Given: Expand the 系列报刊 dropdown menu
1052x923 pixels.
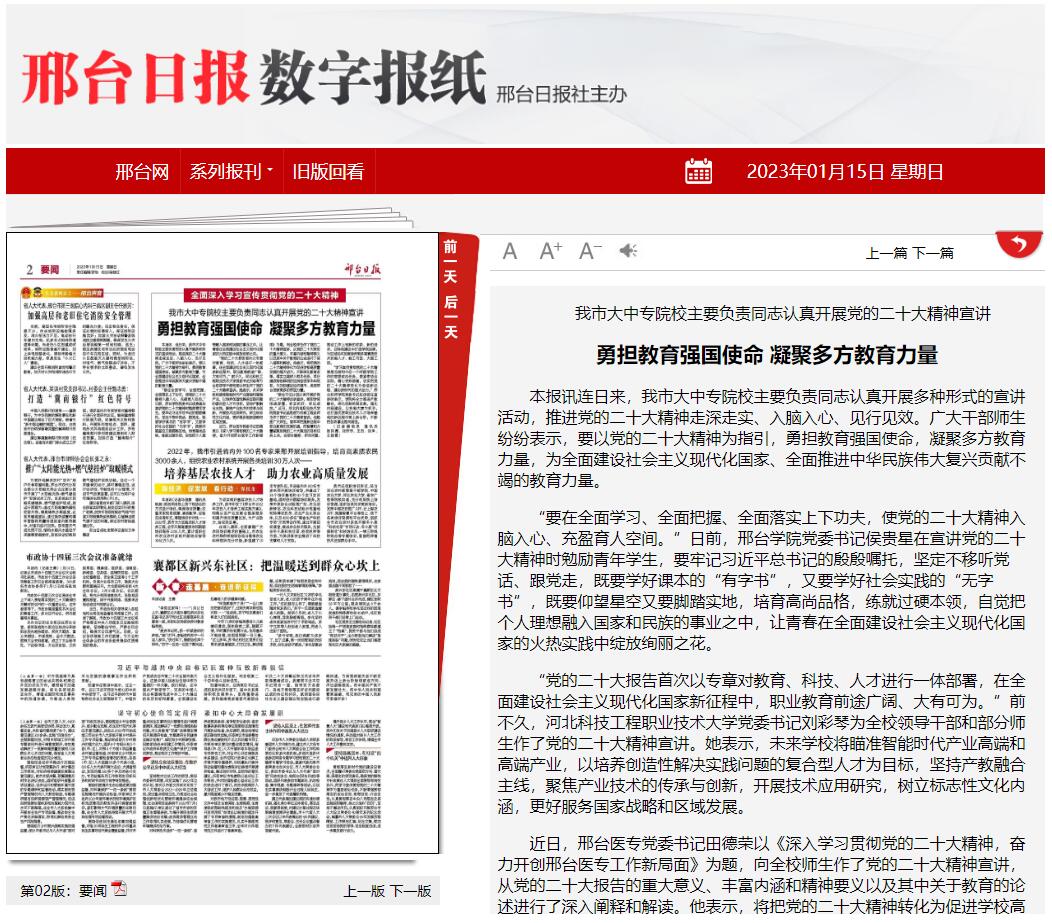Looking at the screenshot, I should click(231, 171).
